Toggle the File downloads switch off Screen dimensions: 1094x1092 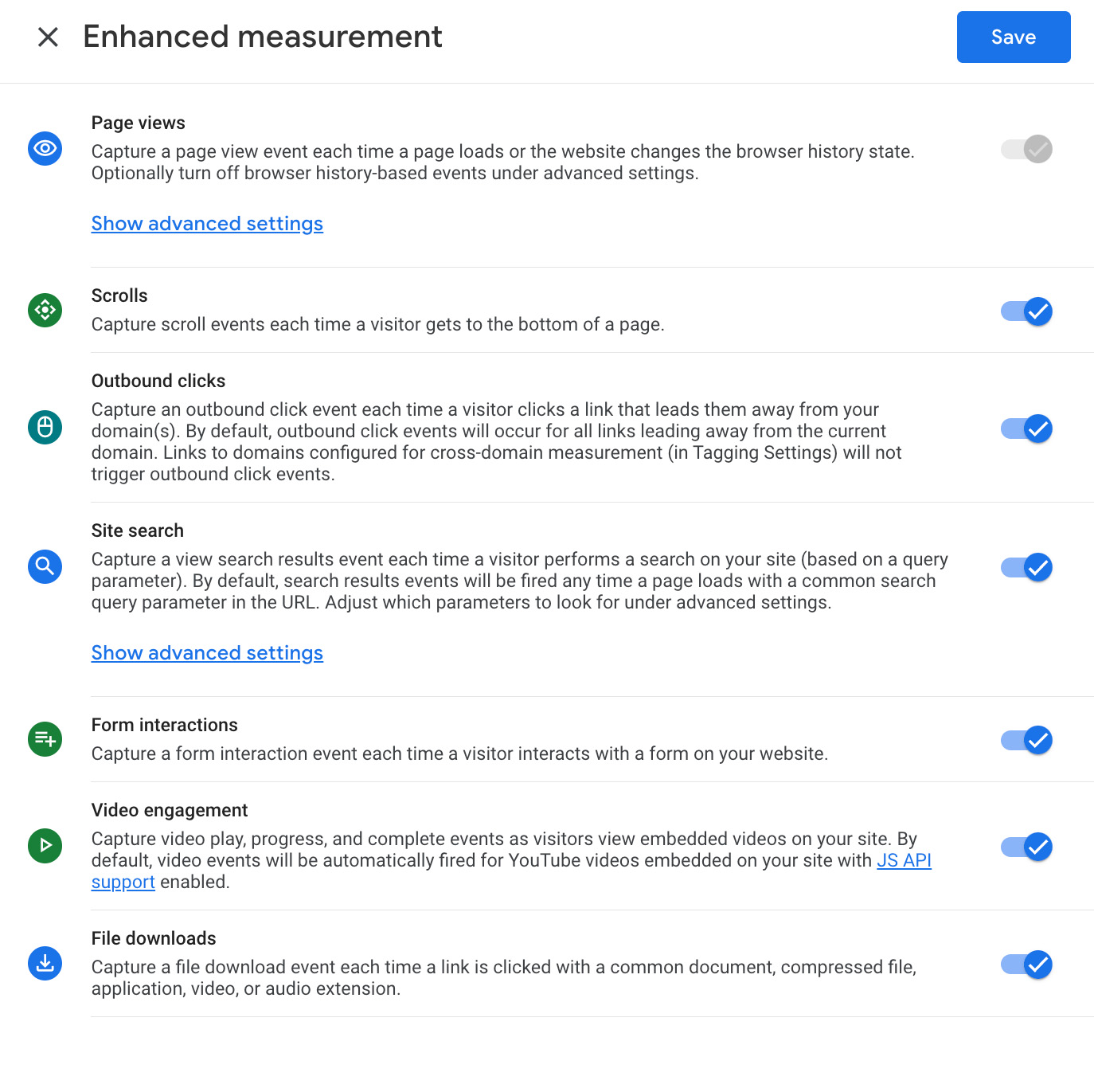[x=1026, y=965]
